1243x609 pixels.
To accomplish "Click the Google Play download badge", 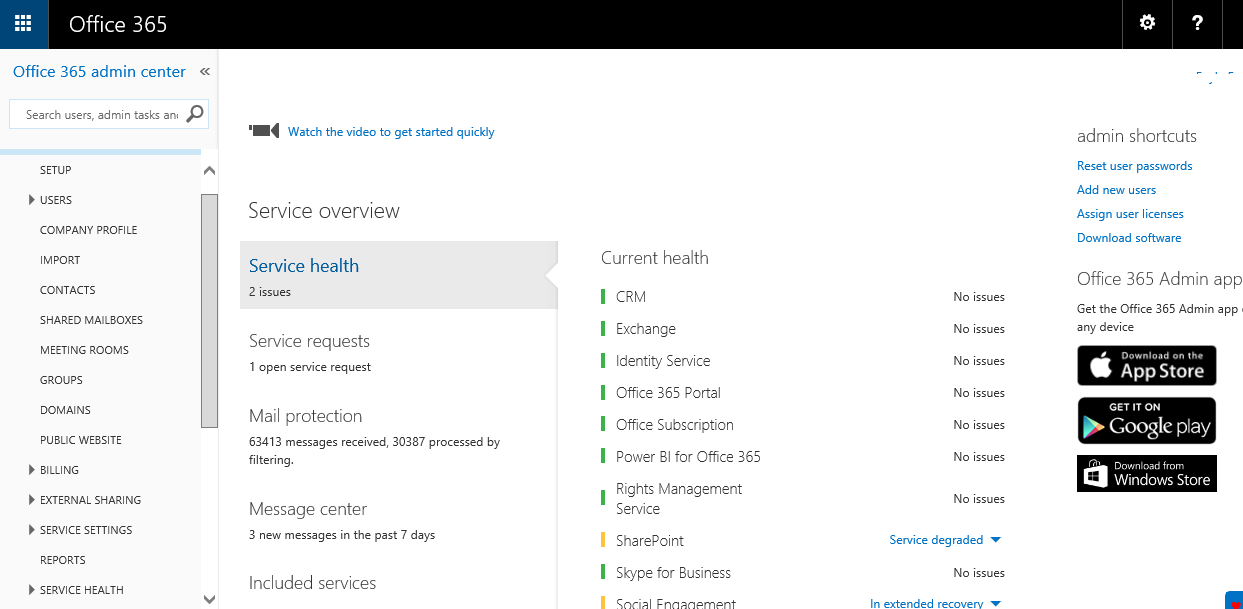I will 1146,420.
